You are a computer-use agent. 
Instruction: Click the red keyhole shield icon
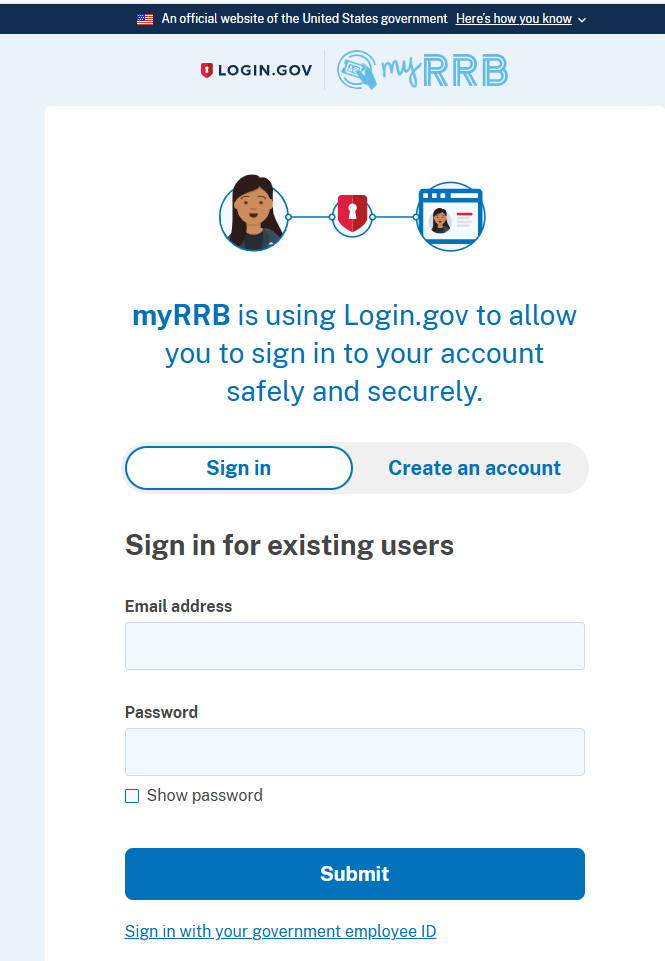(x=351, y=214)
